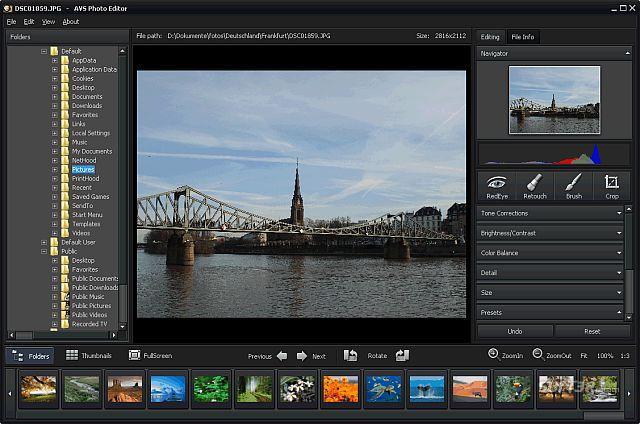Image resolution: width=640 pixels, height=424 pixels.
Task: Click the Next arrow icon
Action: pos(302,356)
